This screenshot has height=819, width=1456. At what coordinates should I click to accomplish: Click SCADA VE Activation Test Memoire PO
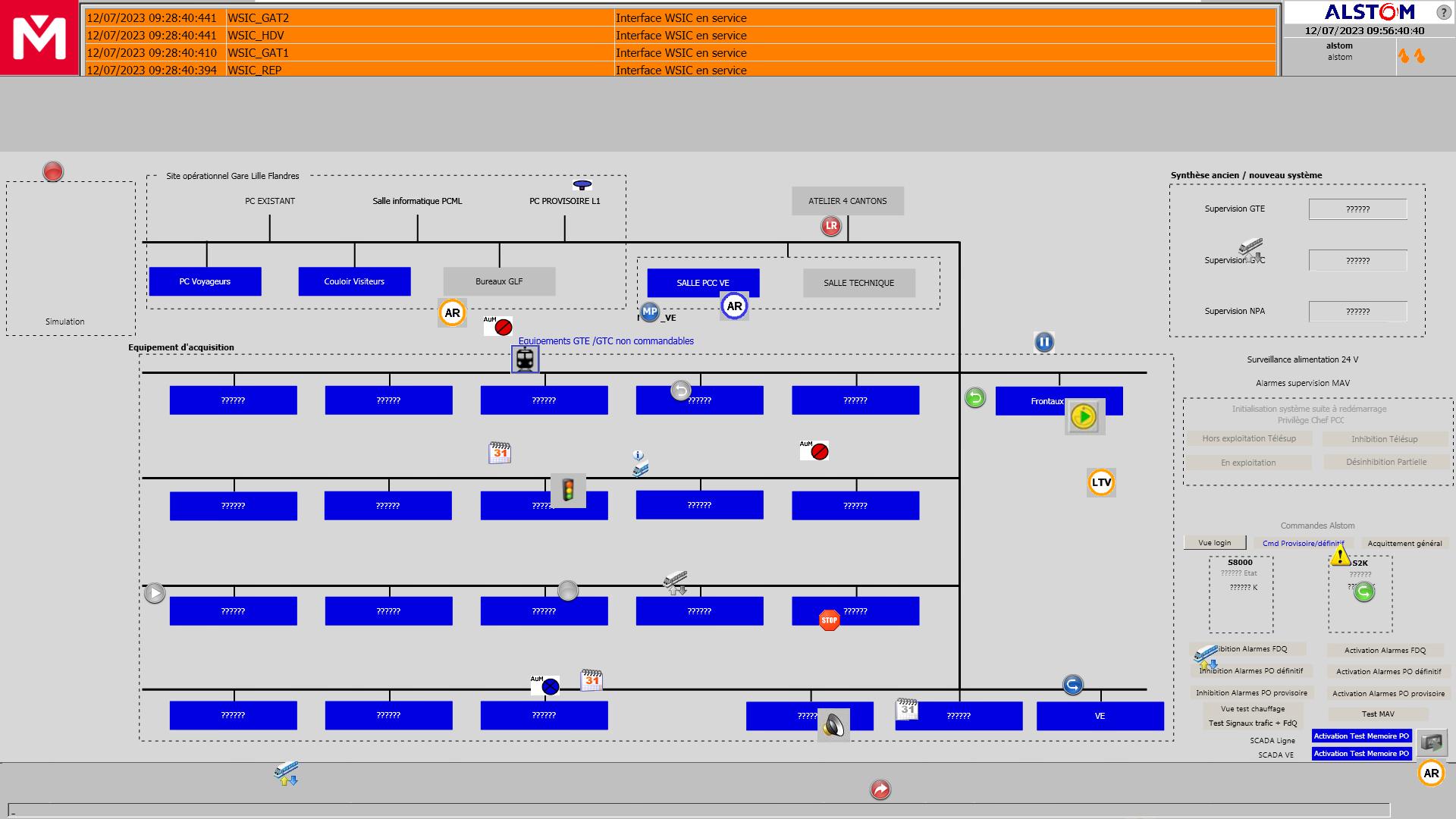(1361, 754)
